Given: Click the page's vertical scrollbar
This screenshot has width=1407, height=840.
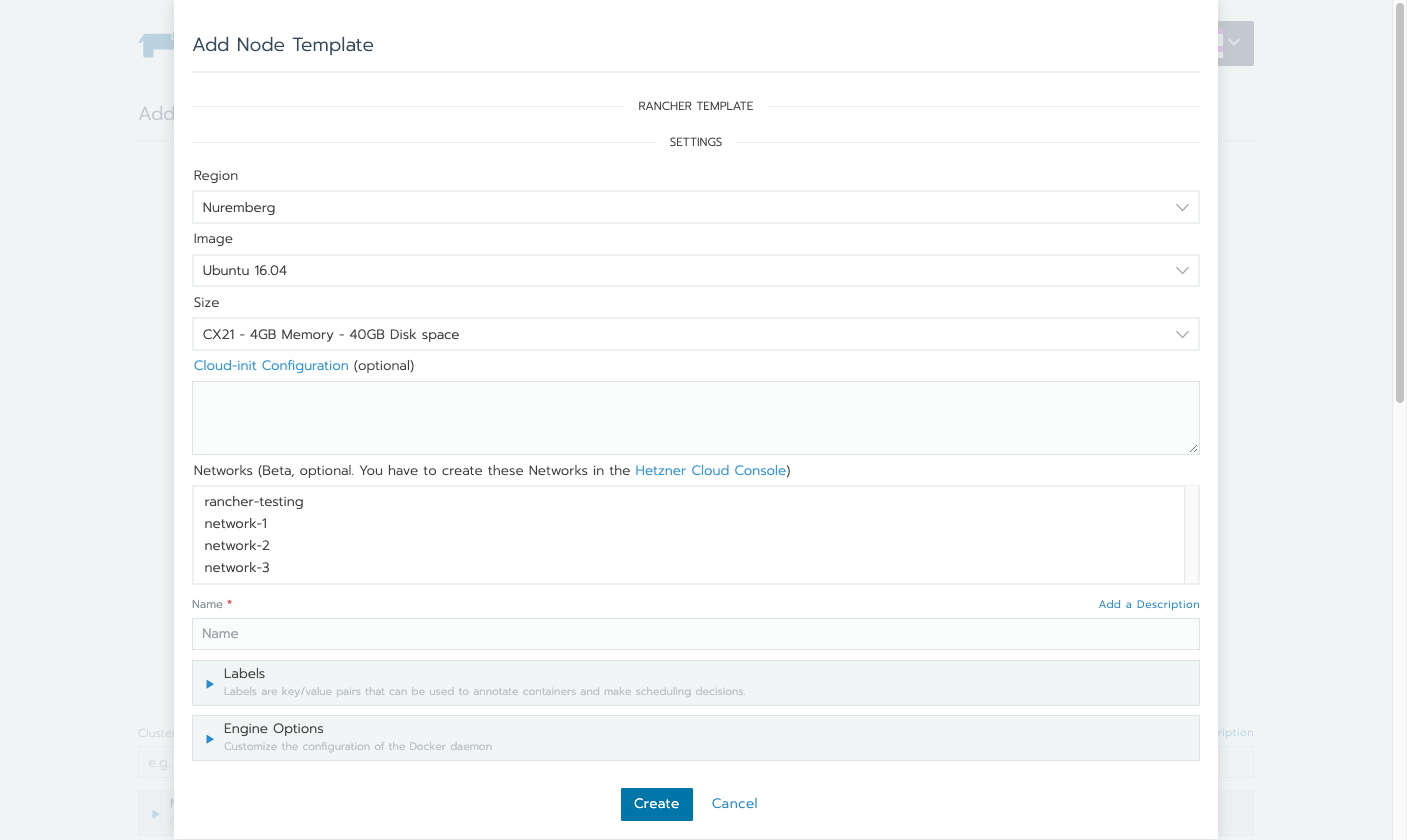Looking at the screenshot, I should click(x=1399, y=205).
